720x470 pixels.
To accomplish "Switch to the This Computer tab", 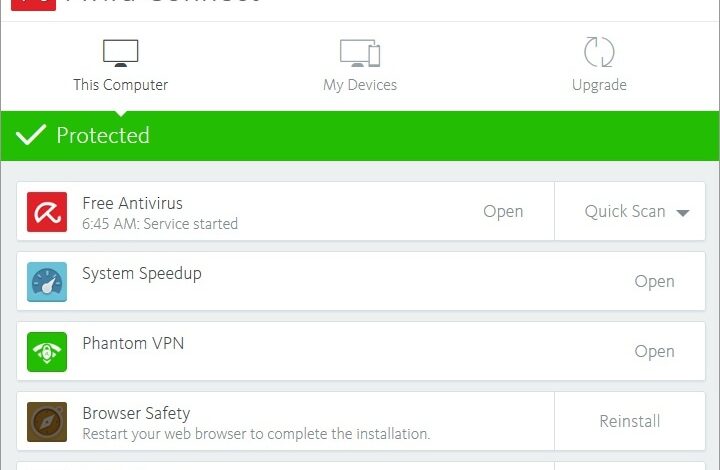I will point(120,85).
